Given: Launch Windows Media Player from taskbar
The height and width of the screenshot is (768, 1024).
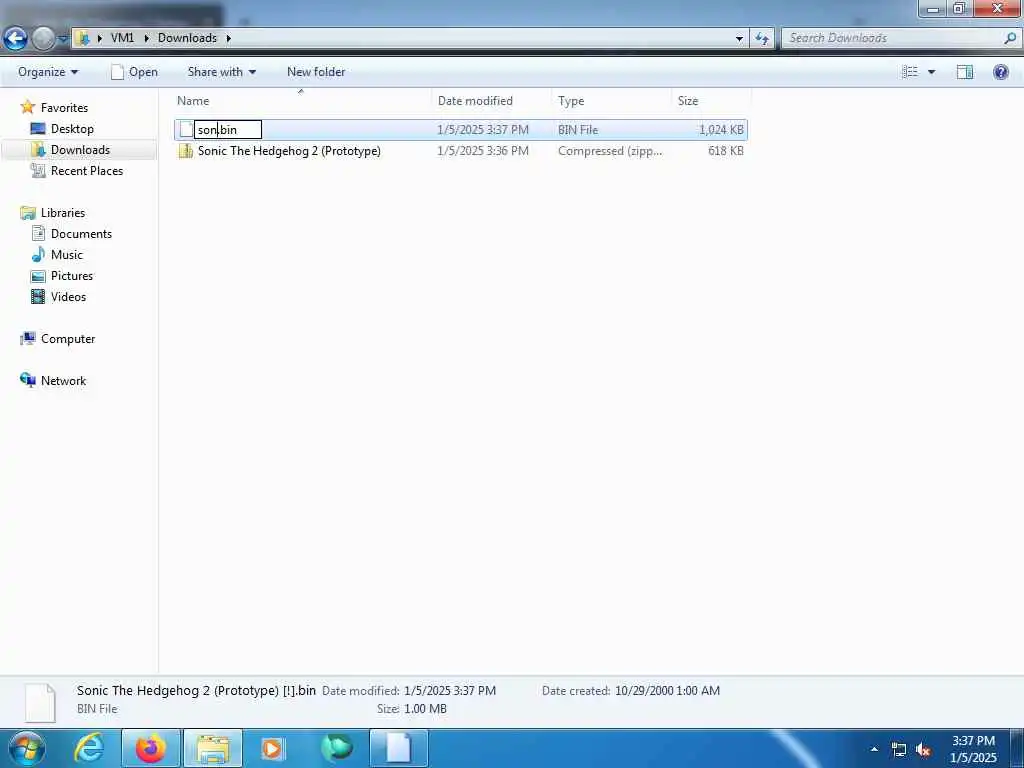Looking at the screenshot, I should [272, 748].
